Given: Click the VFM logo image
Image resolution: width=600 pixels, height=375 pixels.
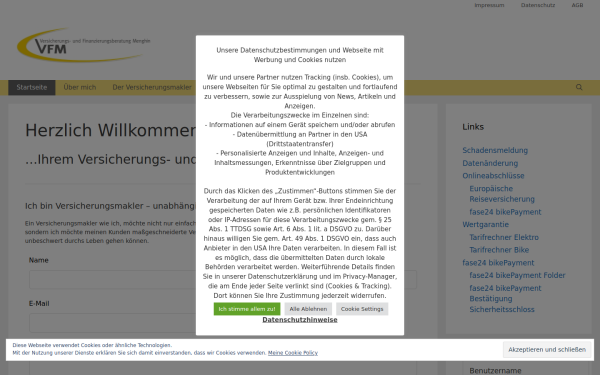Looking at the screenshot, I should tap(84, 45).
